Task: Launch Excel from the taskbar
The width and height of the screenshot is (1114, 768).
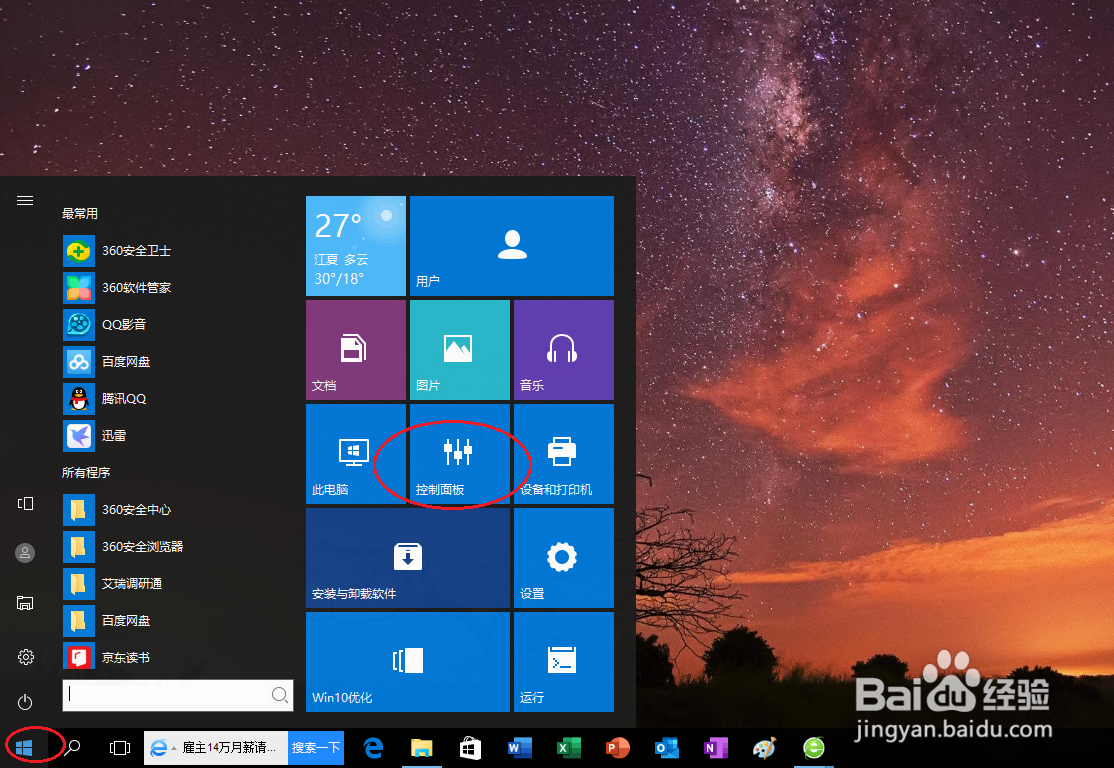Action: coord(568,747)
